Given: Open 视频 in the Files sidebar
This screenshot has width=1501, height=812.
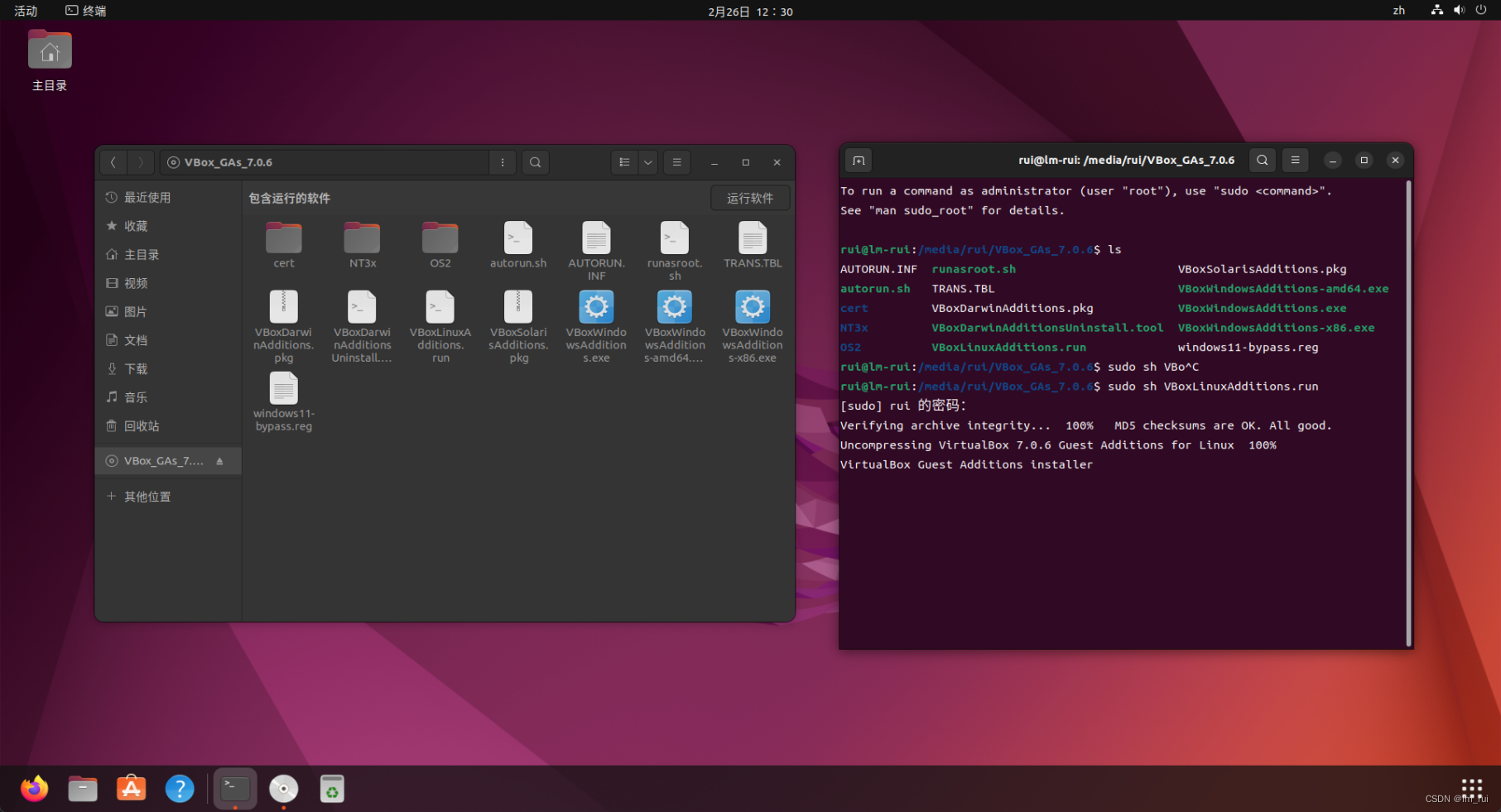Looking at the screenshot, I should (x=168, y=283).
